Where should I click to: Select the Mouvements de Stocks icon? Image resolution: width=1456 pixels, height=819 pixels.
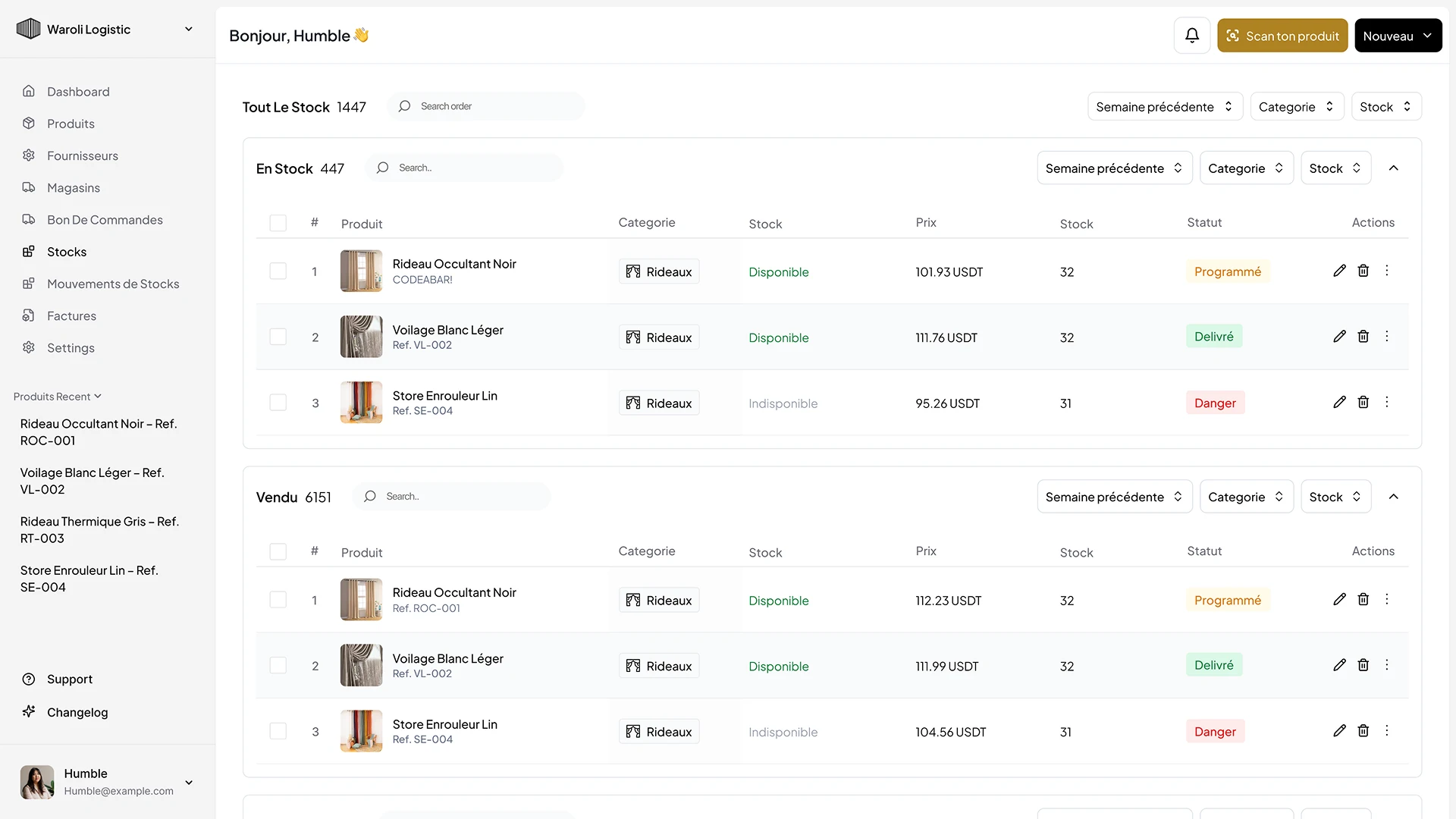pyautogui.click(x=29, y=283)
